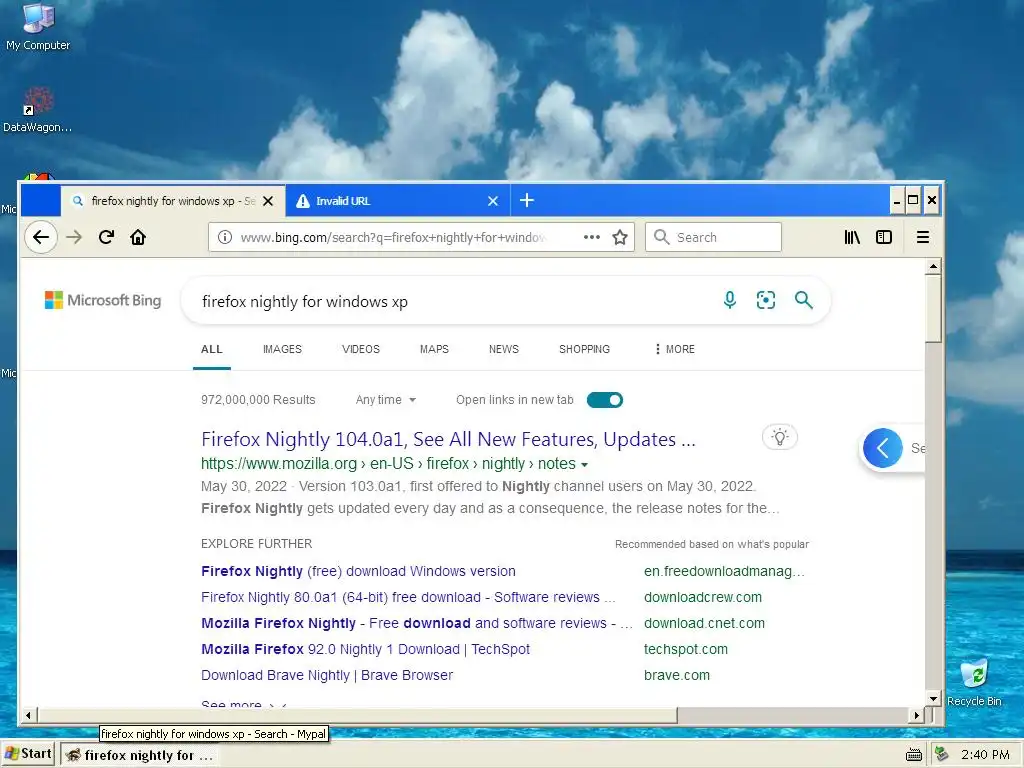Screen dimensions: 1024x768
Task: Click the forward navigation arrow
Action: pos(74,237)
